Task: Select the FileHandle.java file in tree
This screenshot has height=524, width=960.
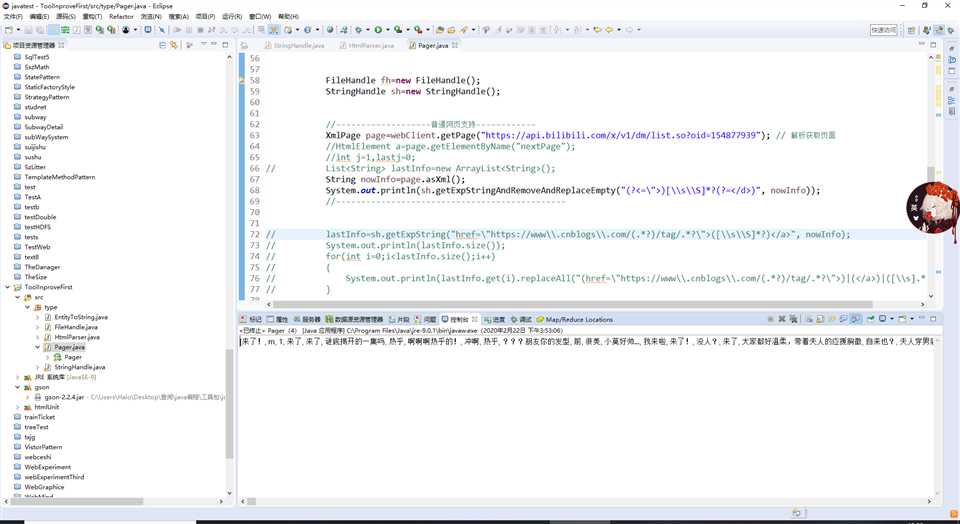Action: (75, 327)
